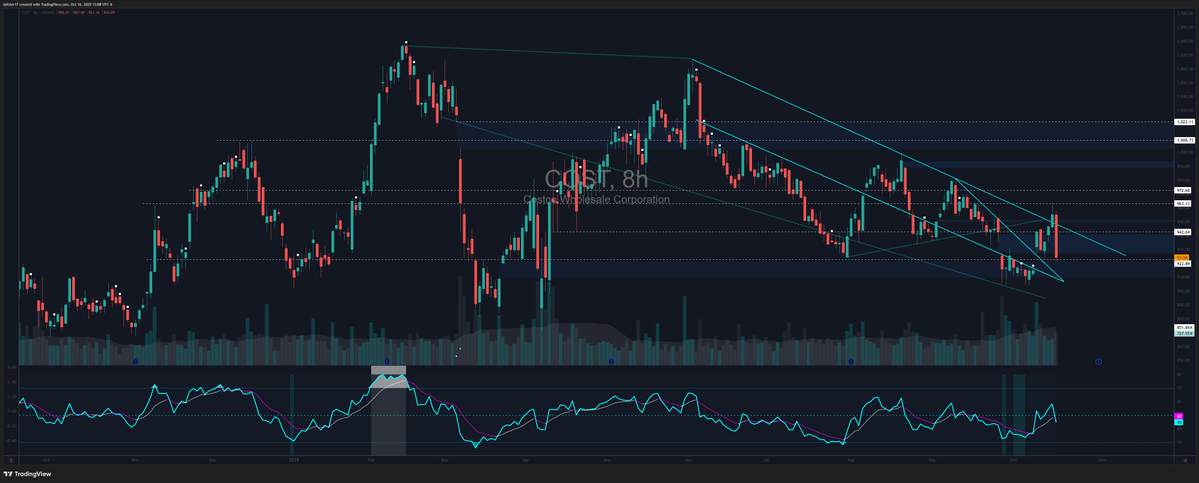Click the 942.64 price level label
Screen dimensions: 1199x483
(1183, 232)
